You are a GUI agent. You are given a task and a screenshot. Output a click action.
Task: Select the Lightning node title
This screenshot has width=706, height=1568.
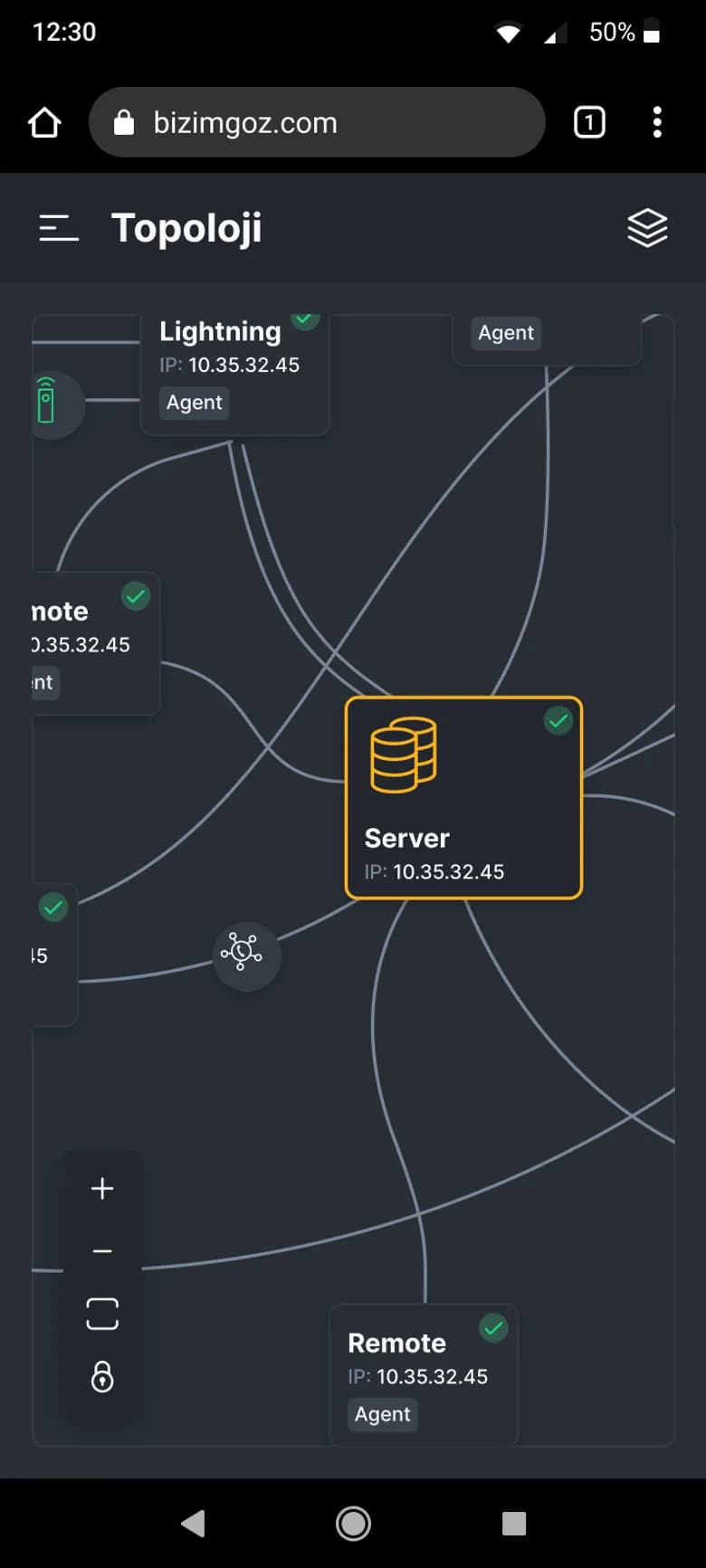point(220,331)
